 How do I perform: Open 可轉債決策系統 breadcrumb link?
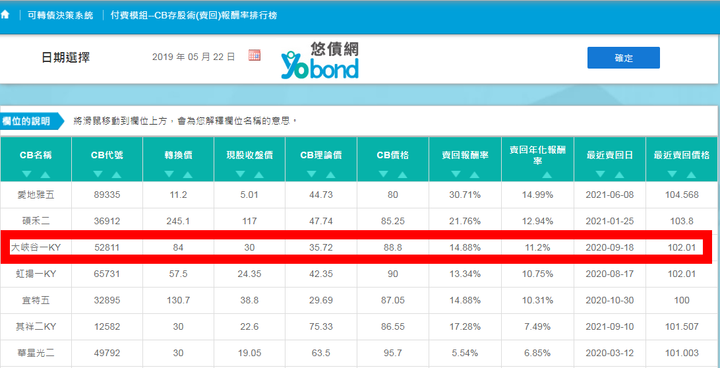pos(60,15)
